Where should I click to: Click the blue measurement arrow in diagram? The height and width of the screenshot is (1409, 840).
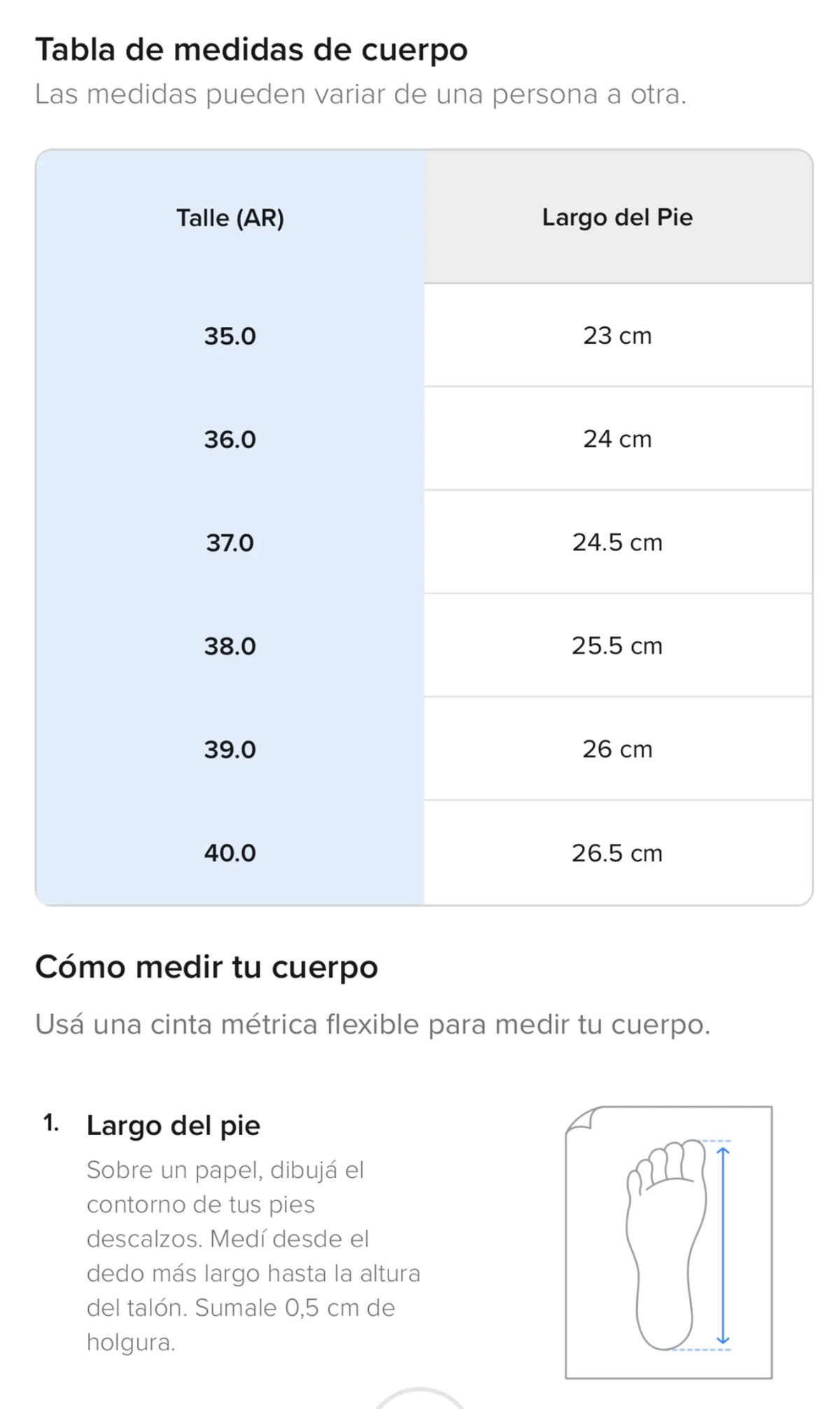[x=724, y=1245]
